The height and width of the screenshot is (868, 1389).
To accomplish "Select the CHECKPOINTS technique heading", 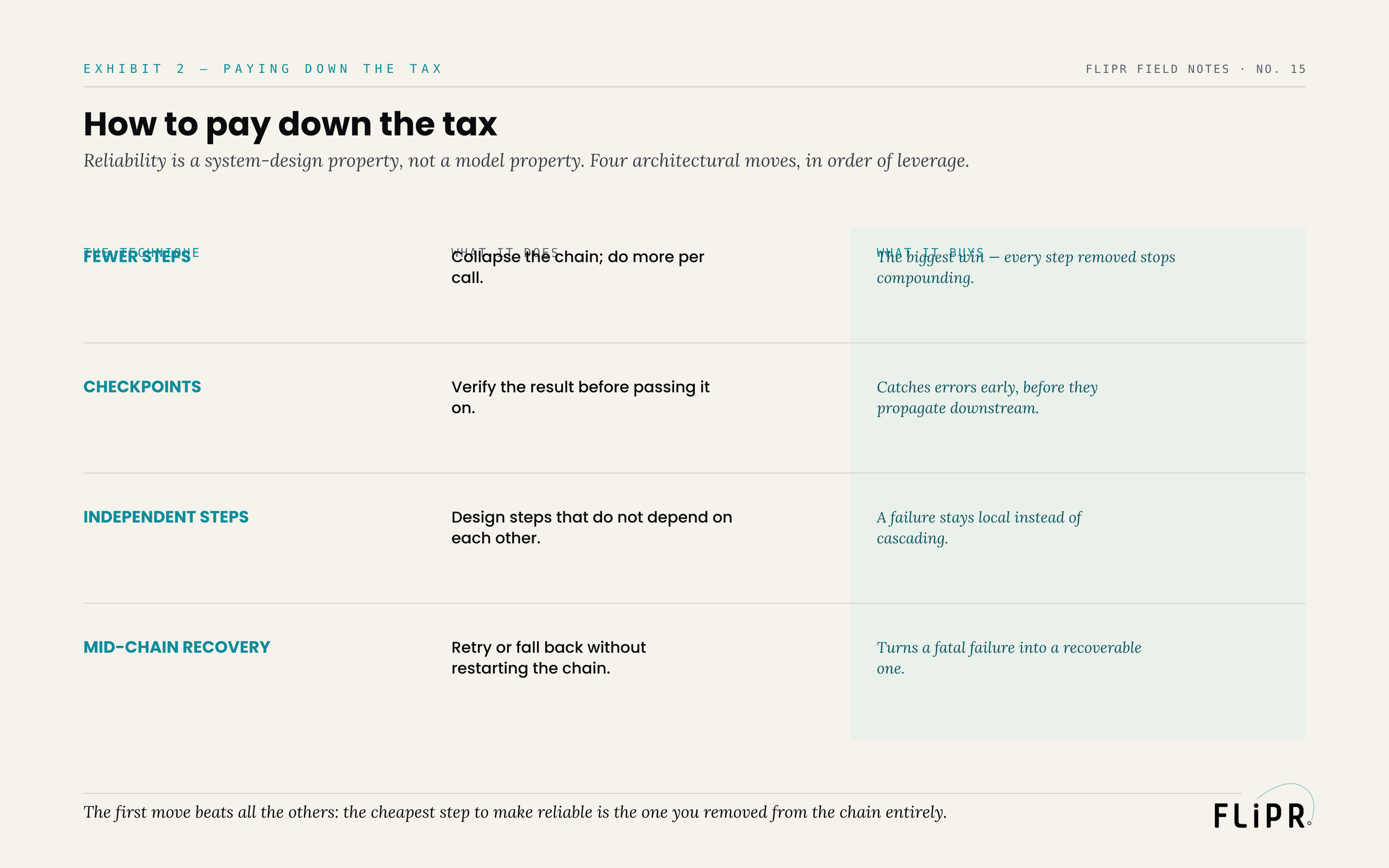I will [x=142, y=387].
